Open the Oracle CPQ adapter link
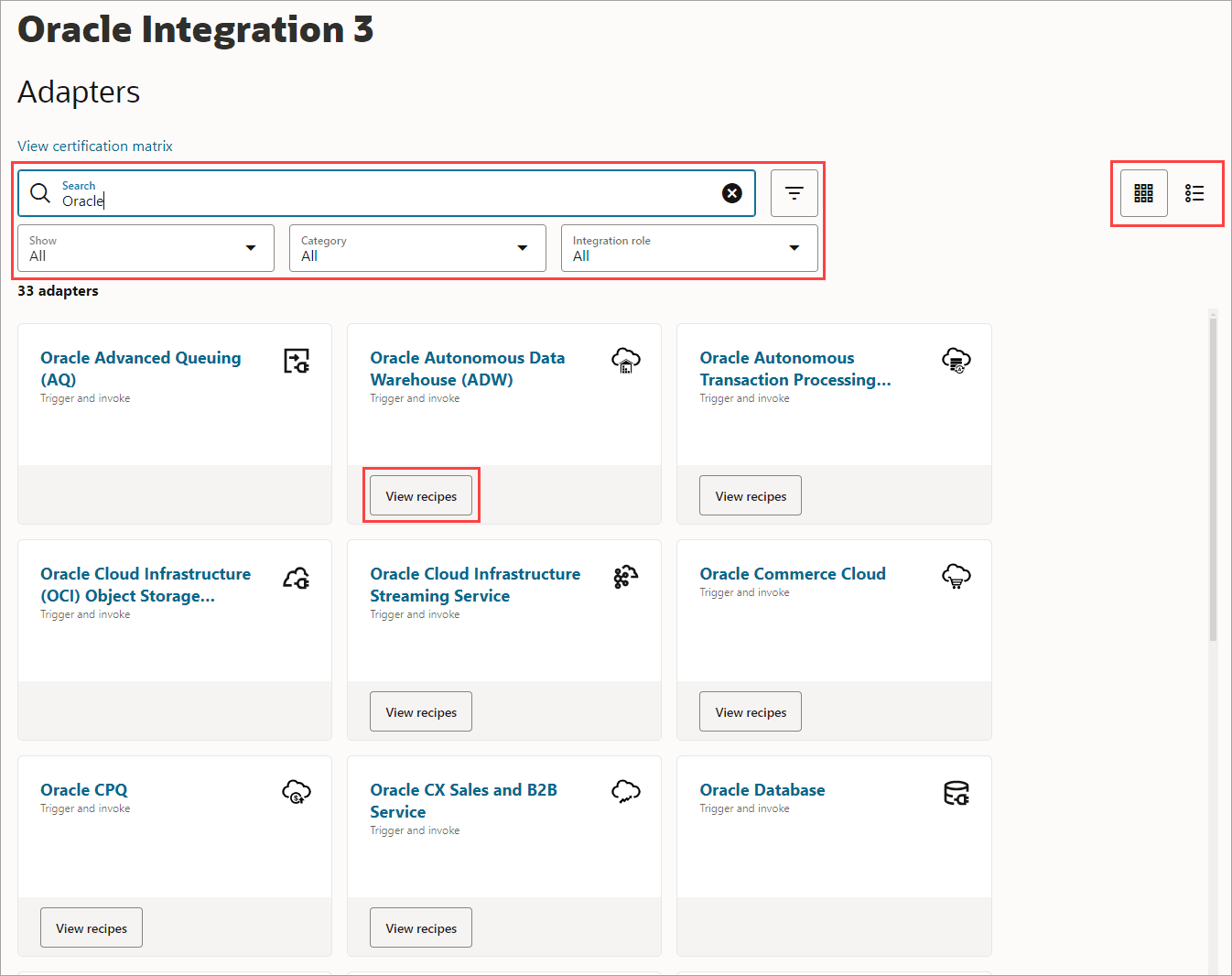 point(84,790)
